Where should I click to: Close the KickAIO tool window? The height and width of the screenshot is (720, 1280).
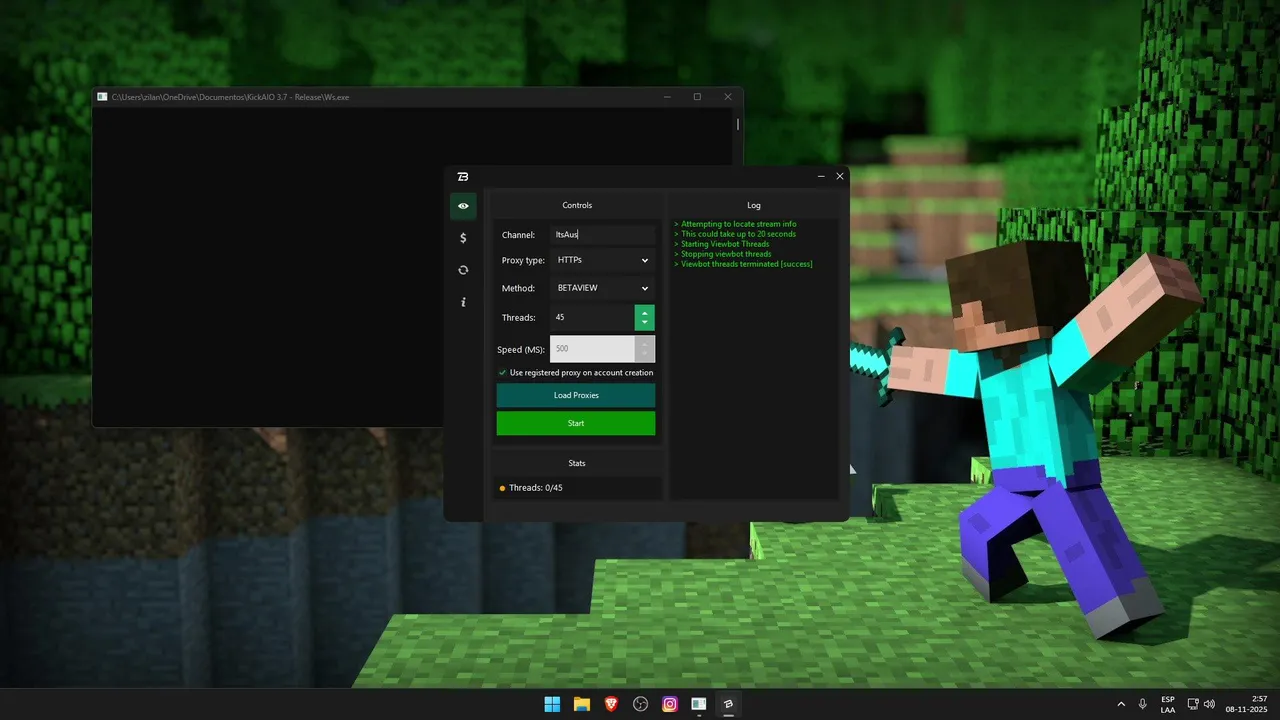(840, 176)
